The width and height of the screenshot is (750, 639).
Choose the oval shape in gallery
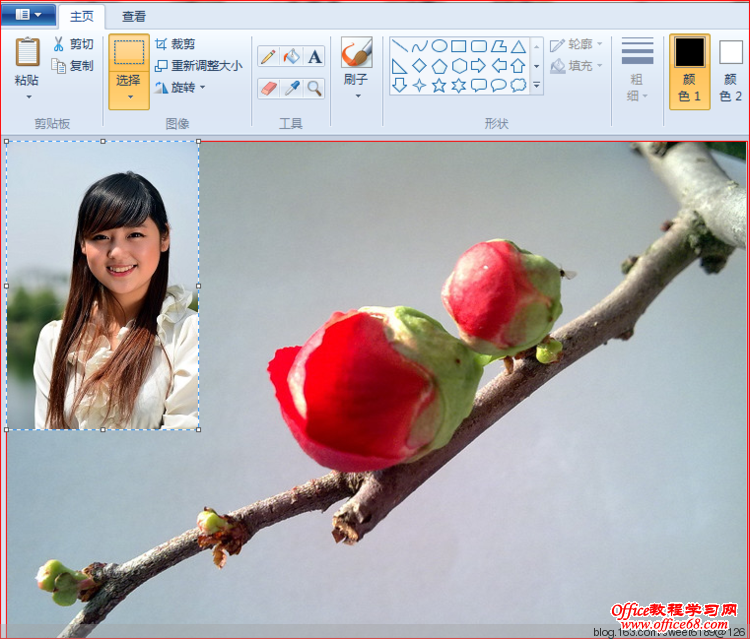[x=439, y=46]
